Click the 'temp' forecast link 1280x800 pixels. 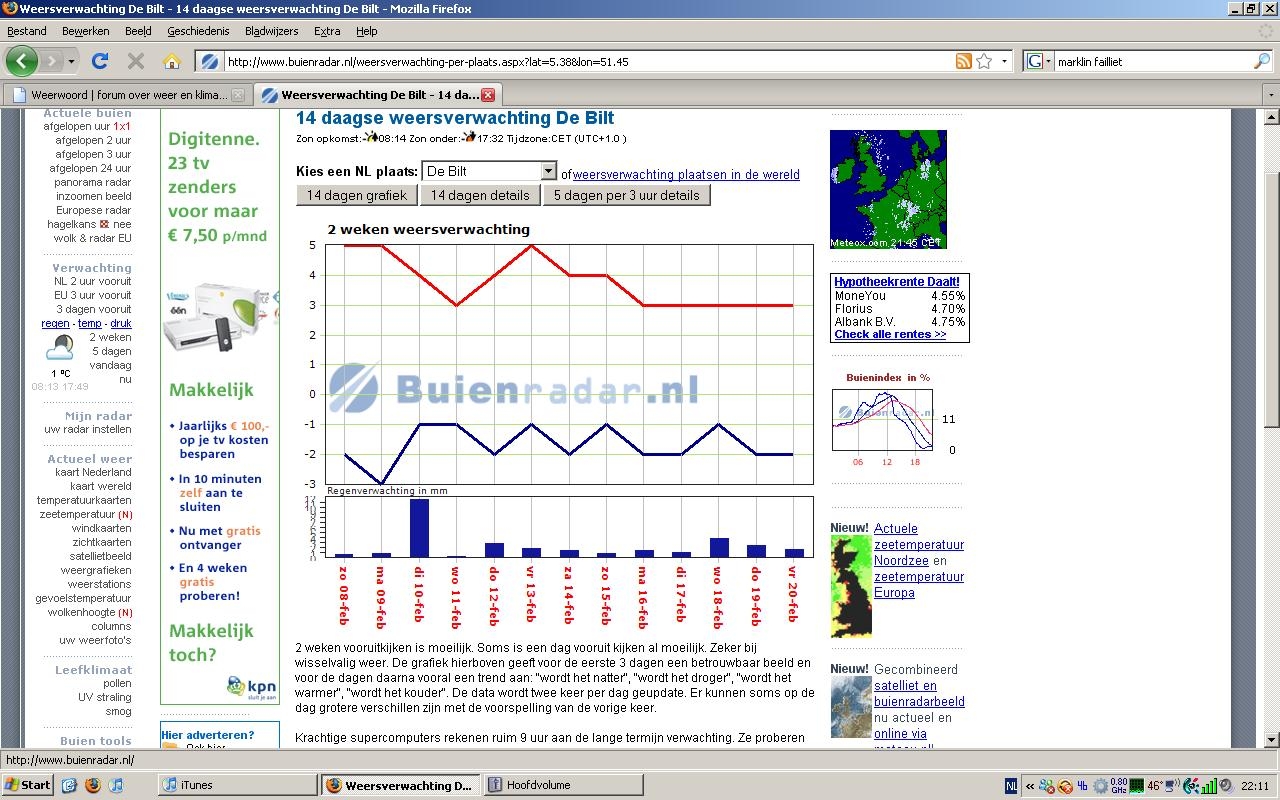coord(90,324)
